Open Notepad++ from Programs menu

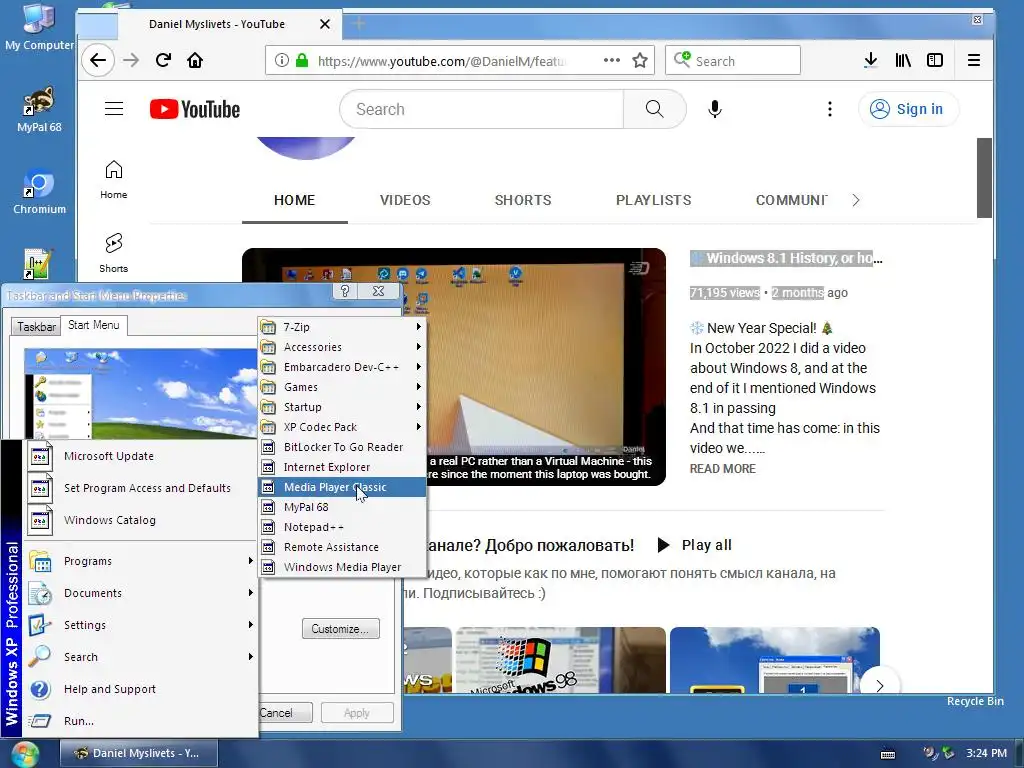pyautogui.click(x=342, y=527)
